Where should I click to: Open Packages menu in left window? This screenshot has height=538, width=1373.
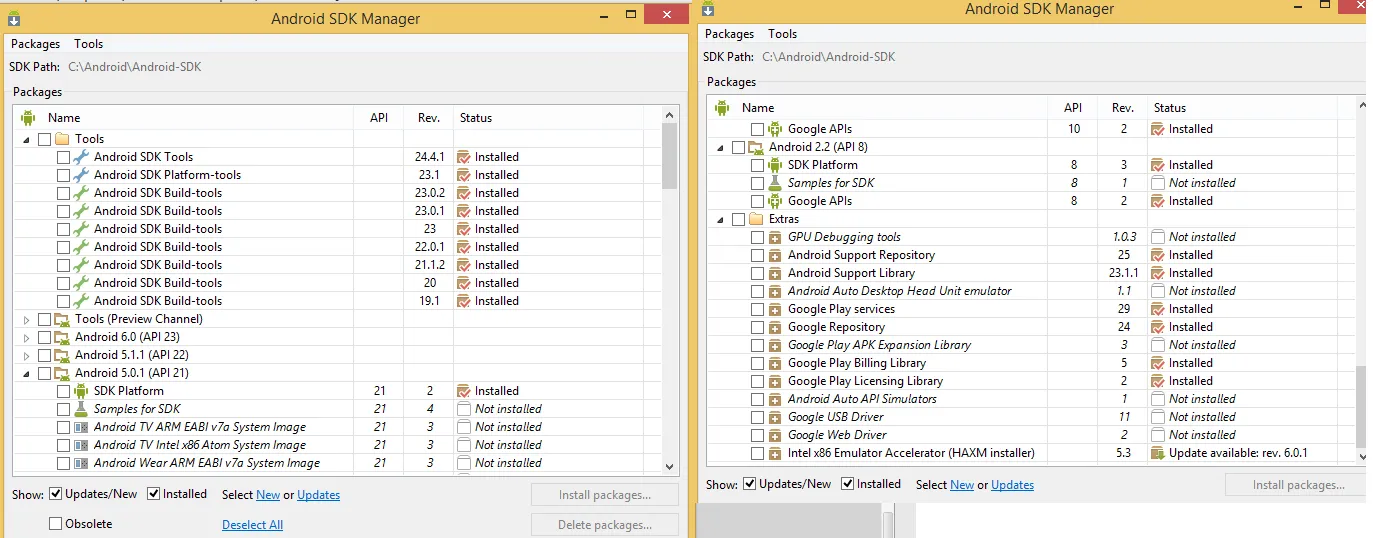[x=36, y=44]
